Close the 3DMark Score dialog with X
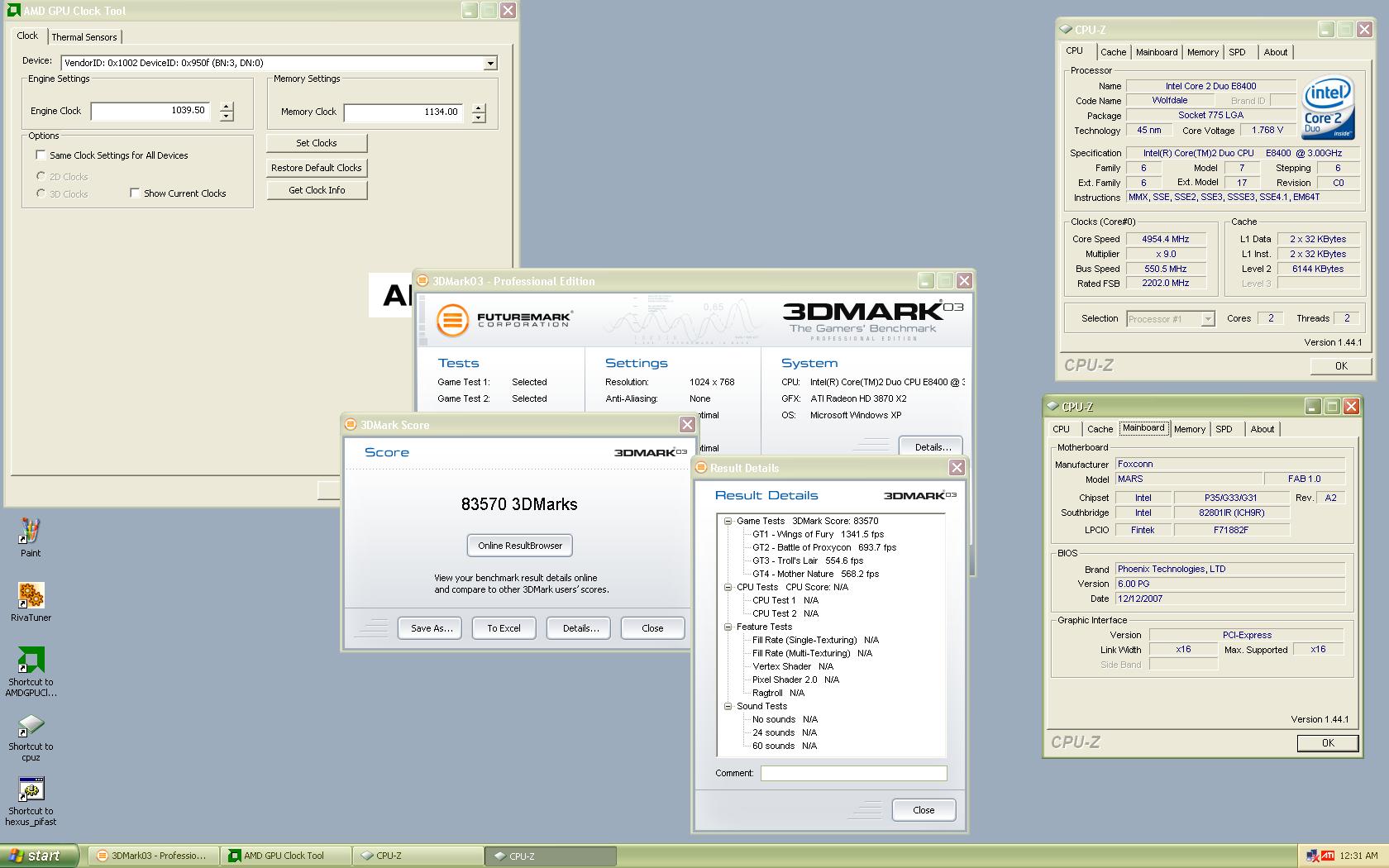This screenshot has height=868, width=1389. [687, 424]
